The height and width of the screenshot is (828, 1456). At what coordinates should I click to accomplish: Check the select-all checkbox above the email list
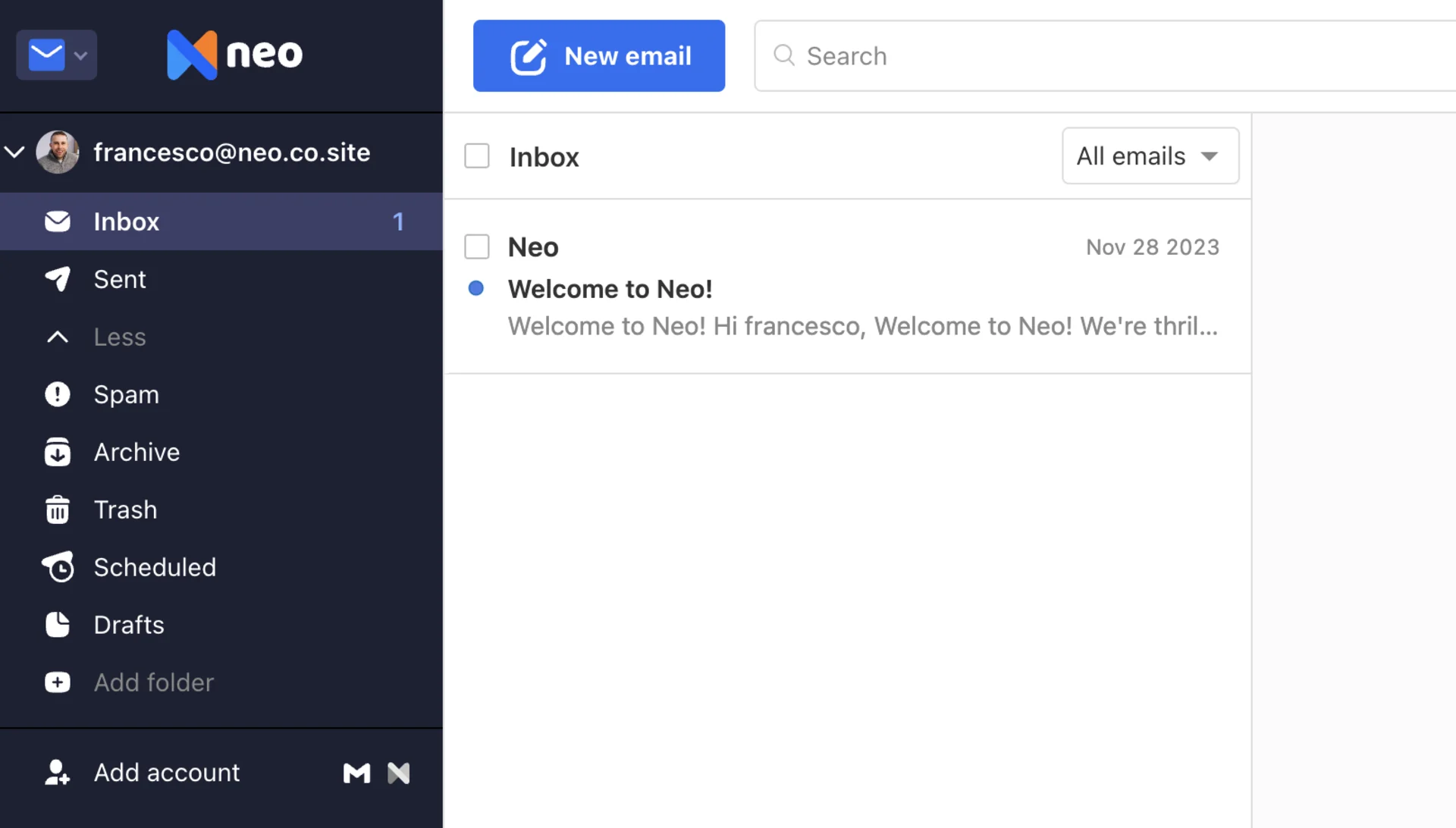tap(477, 155)
